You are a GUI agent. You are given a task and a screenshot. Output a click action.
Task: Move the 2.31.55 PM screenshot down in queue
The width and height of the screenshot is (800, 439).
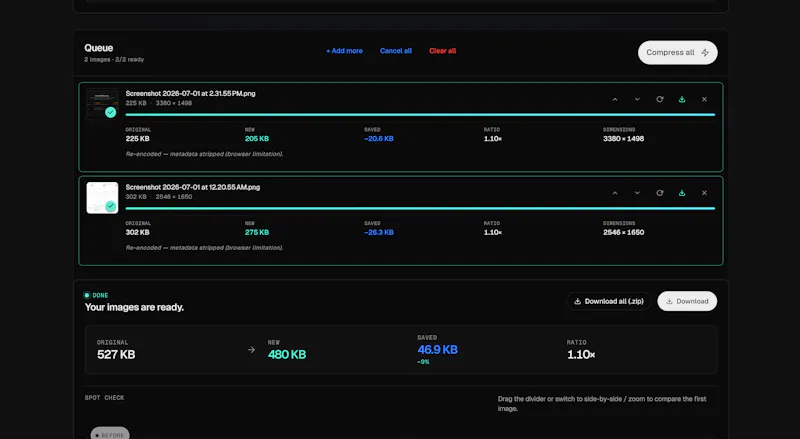(x=637, y=100)
